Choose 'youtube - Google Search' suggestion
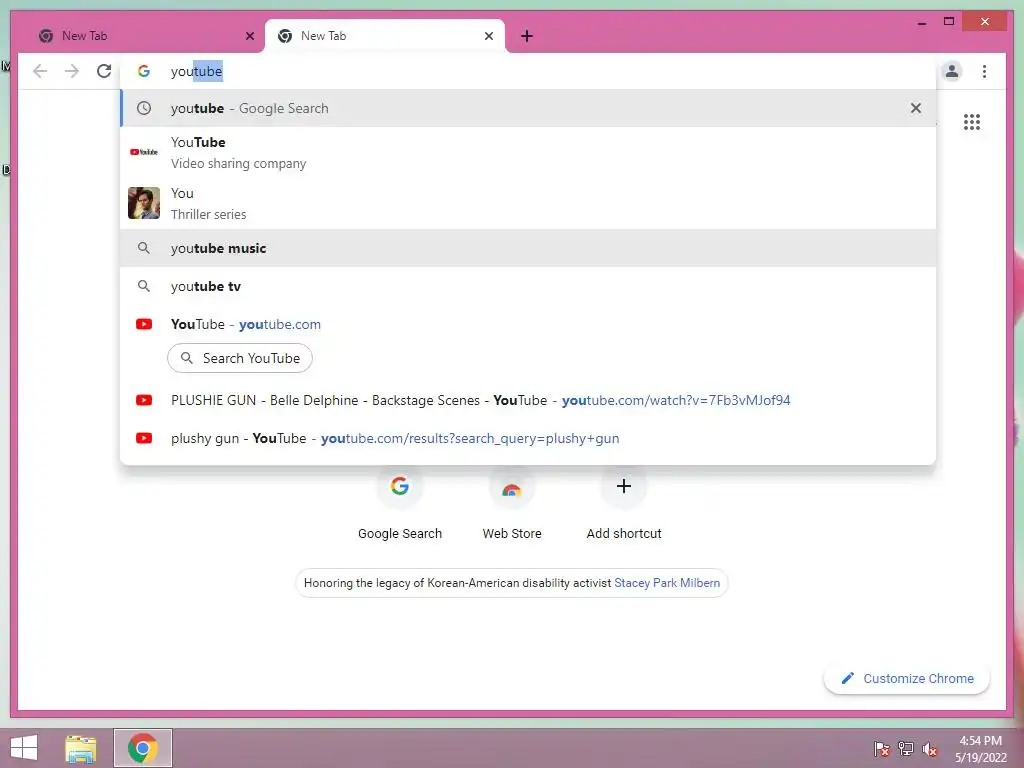Screen dimensions: 1024x768 (528, 108)
